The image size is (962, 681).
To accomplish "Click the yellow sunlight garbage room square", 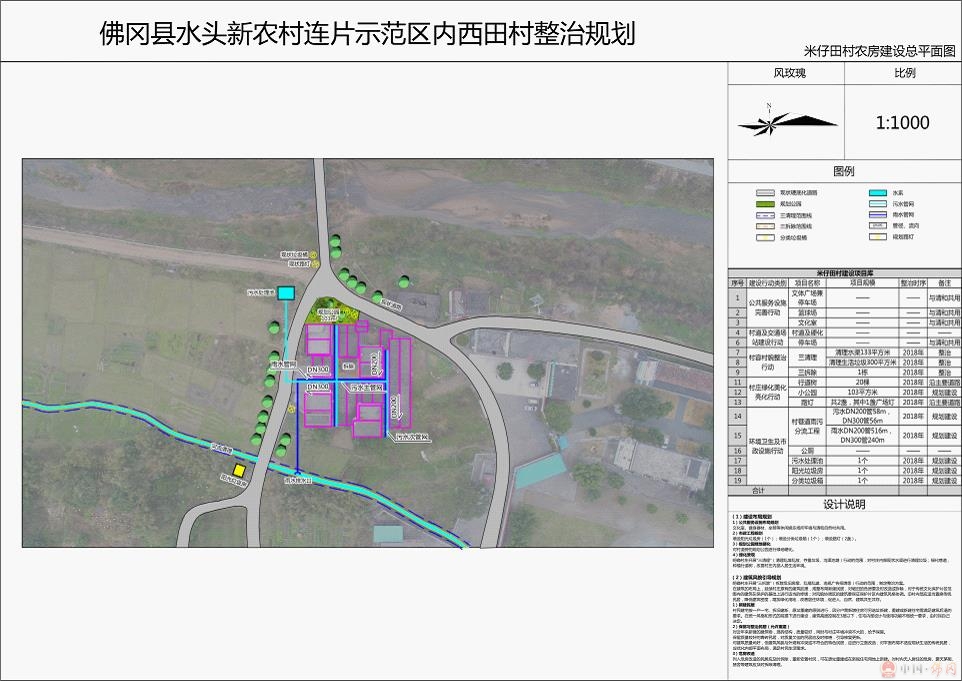I will (239, 470).
